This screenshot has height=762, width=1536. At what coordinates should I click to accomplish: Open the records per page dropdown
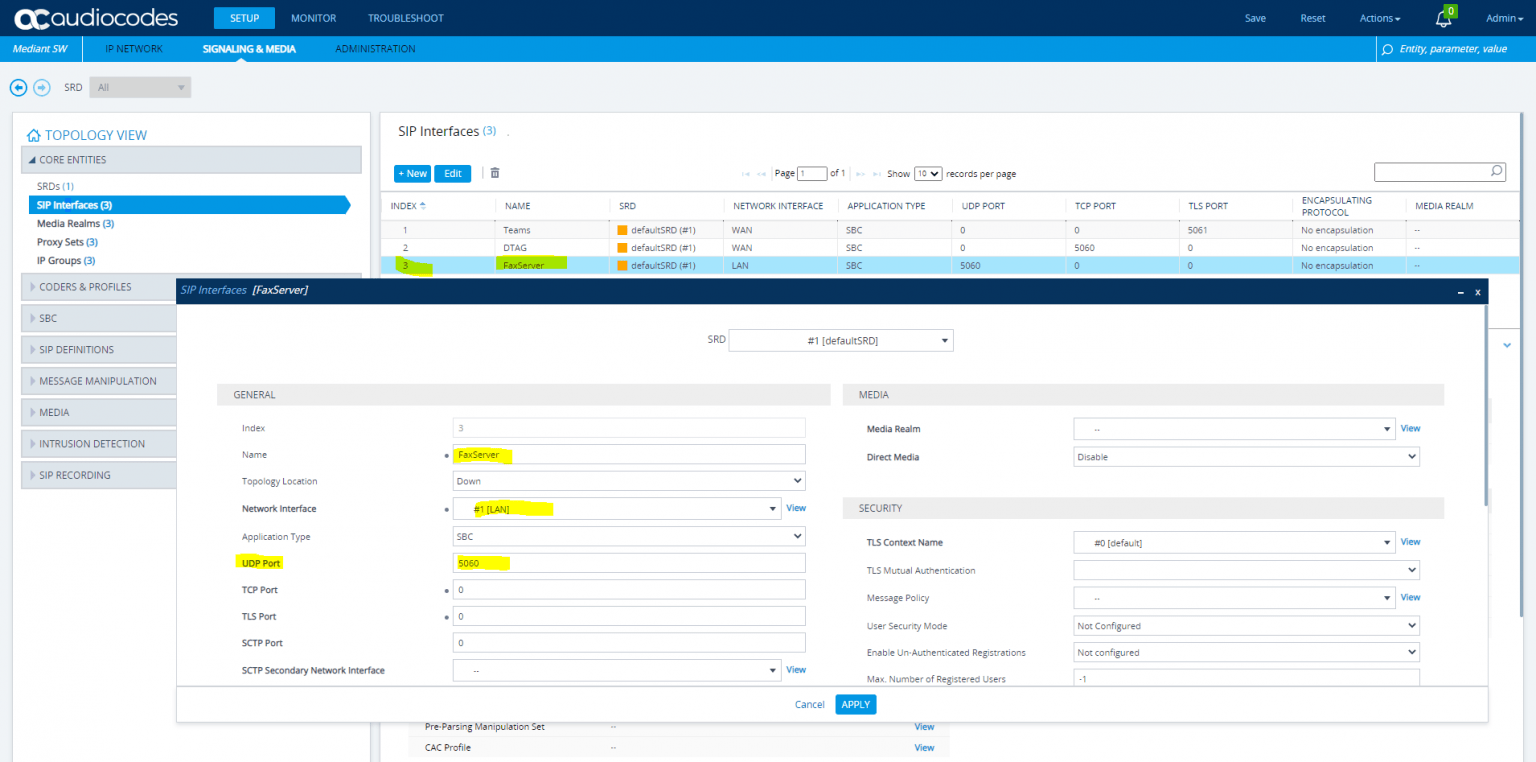[928, 173]
